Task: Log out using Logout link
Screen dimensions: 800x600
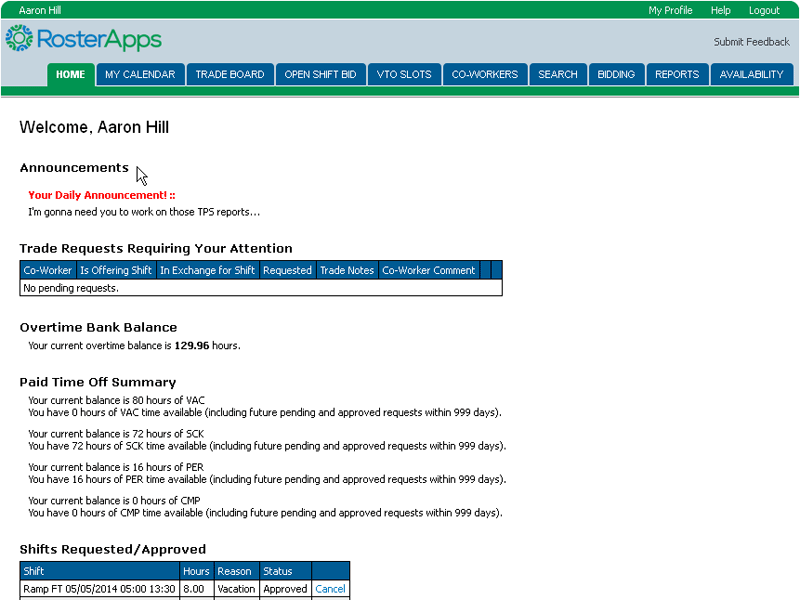Action: 764,10
